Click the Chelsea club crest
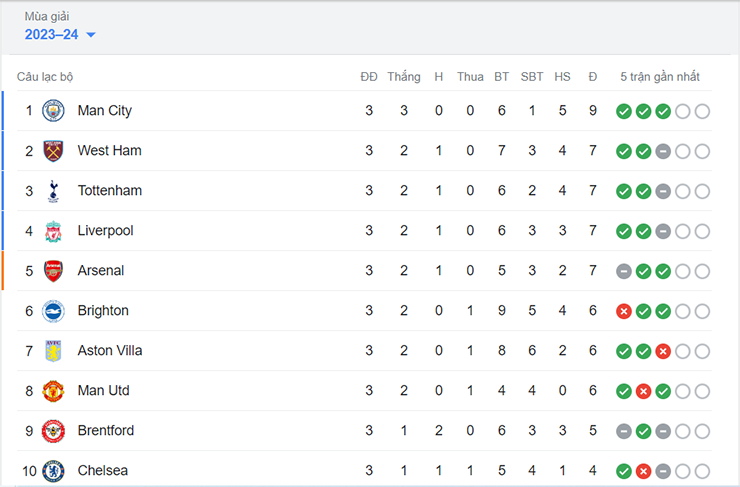This screenshot has height=487, width=740. point(53,471)
